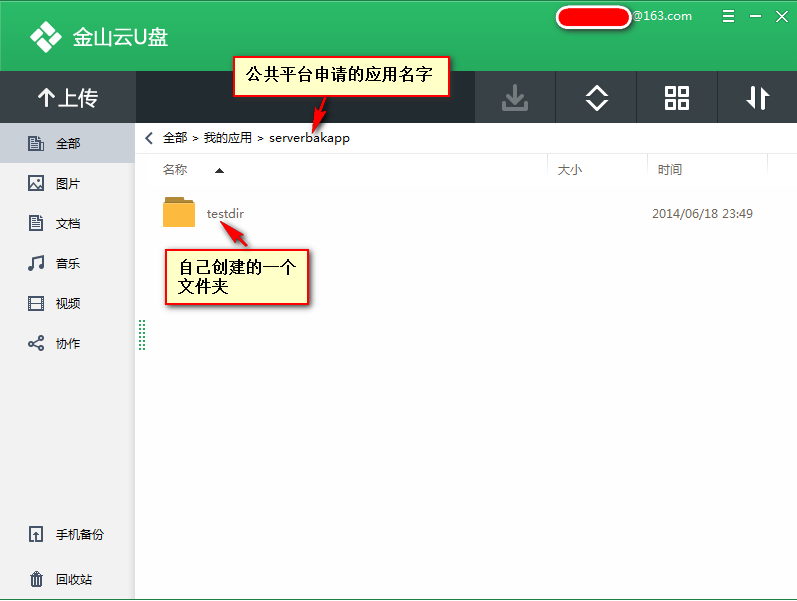The image size is (797, 601).
Task: Open the transfer list arrows icon
Action: point(757,97)
